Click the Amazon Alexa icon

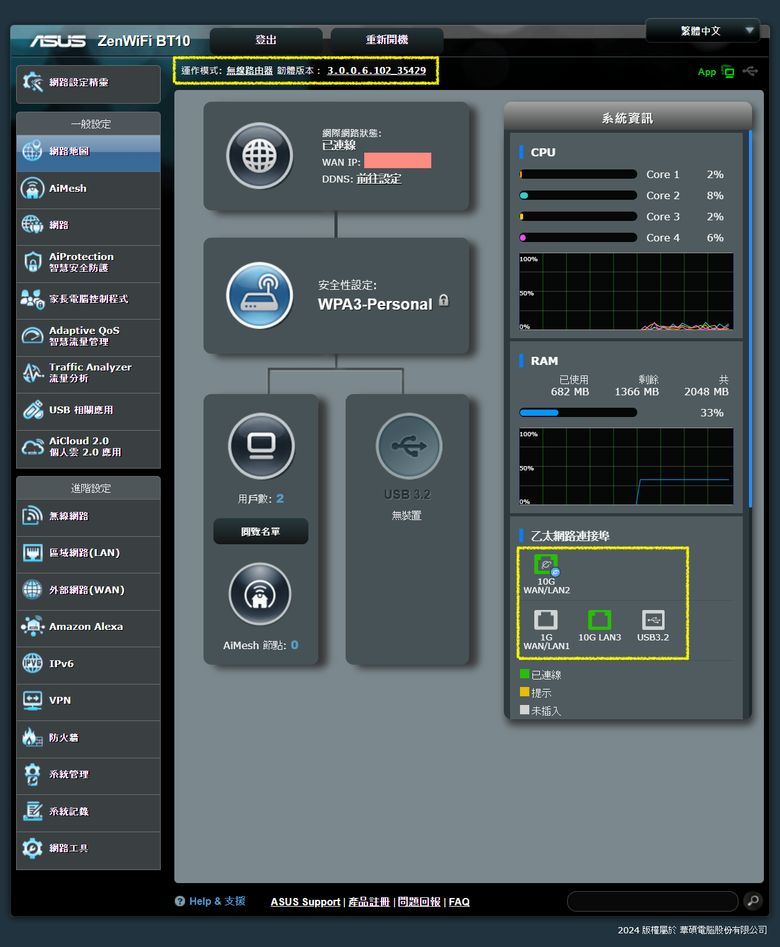[x=33, y=627]
